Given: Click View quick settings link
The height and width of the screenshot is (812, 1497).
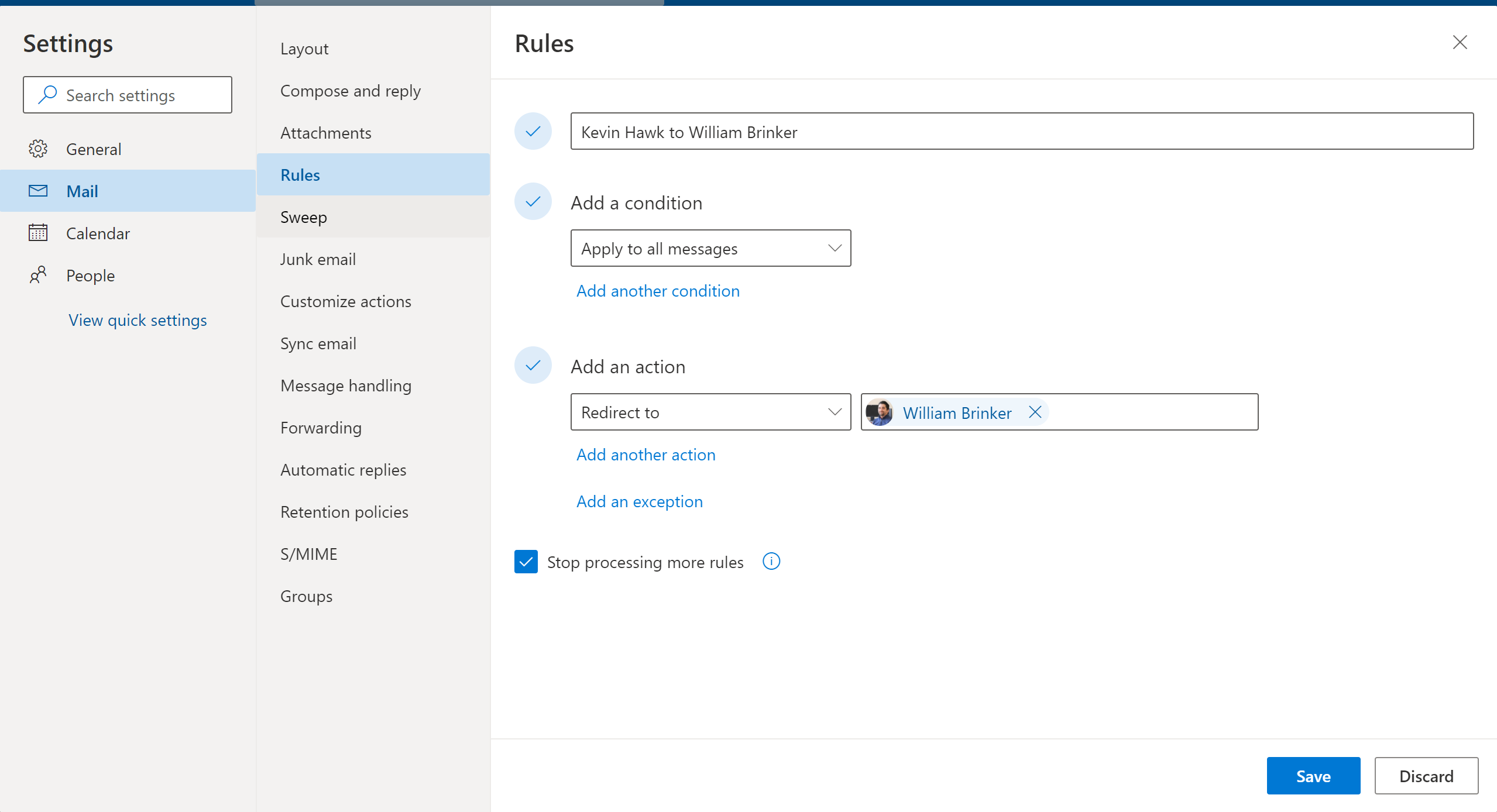Looking at the screenshot, I should [138, 320].
